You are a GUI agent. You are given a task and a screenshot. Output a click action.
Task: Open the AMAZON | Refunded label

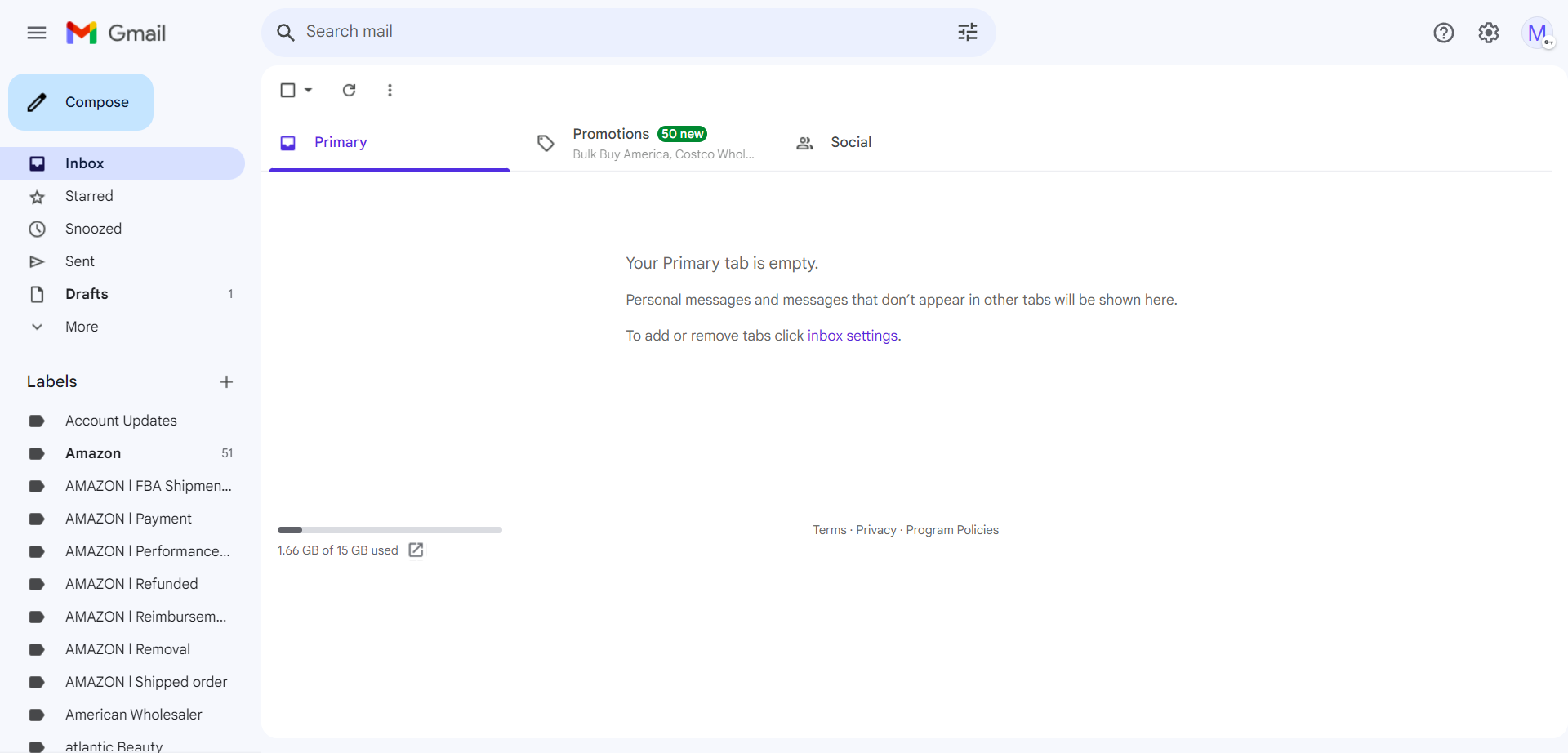pyautogui.click(x=122, y=584)
